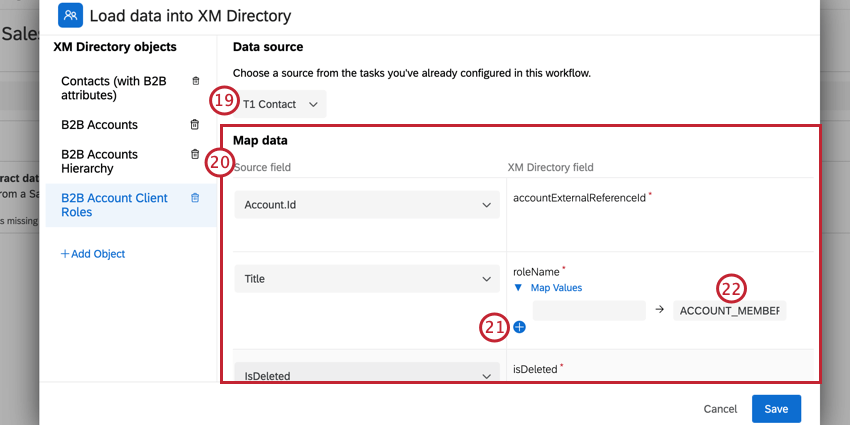
Task: Delete the B2B Accounts object
Action: pos(195,125)
